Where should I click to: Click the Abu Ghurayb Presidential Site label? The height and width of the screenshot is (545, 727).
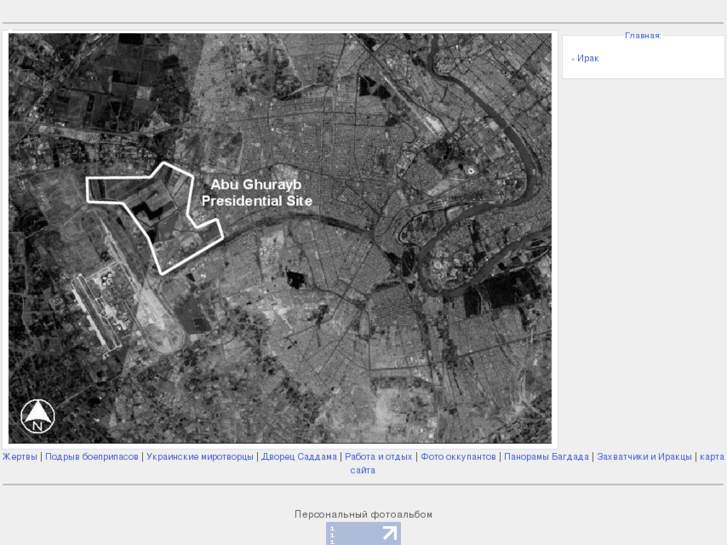click(257, 192)
